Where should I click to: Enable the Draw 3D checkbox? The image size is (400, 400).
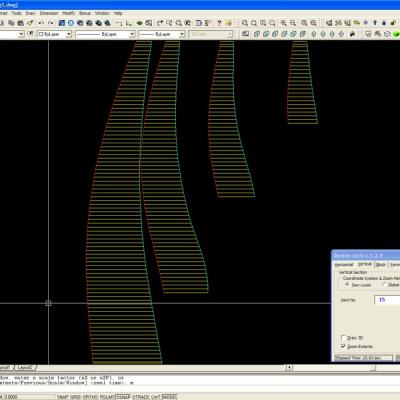(x=343, y=338)
